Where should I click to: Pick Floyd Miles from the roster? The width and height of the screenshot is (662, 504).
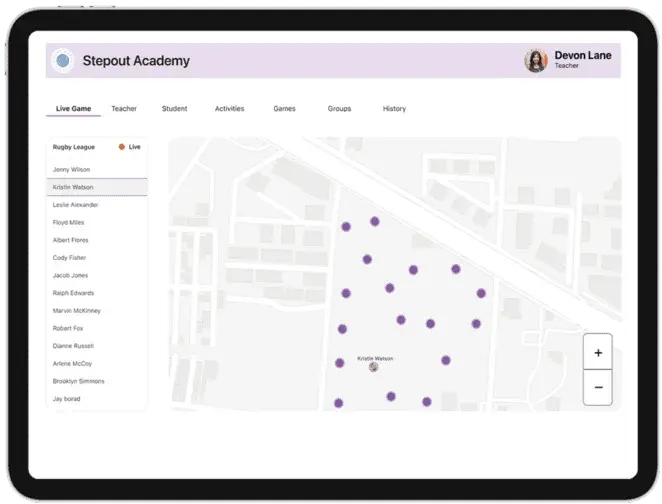click(x=69, y=222)
